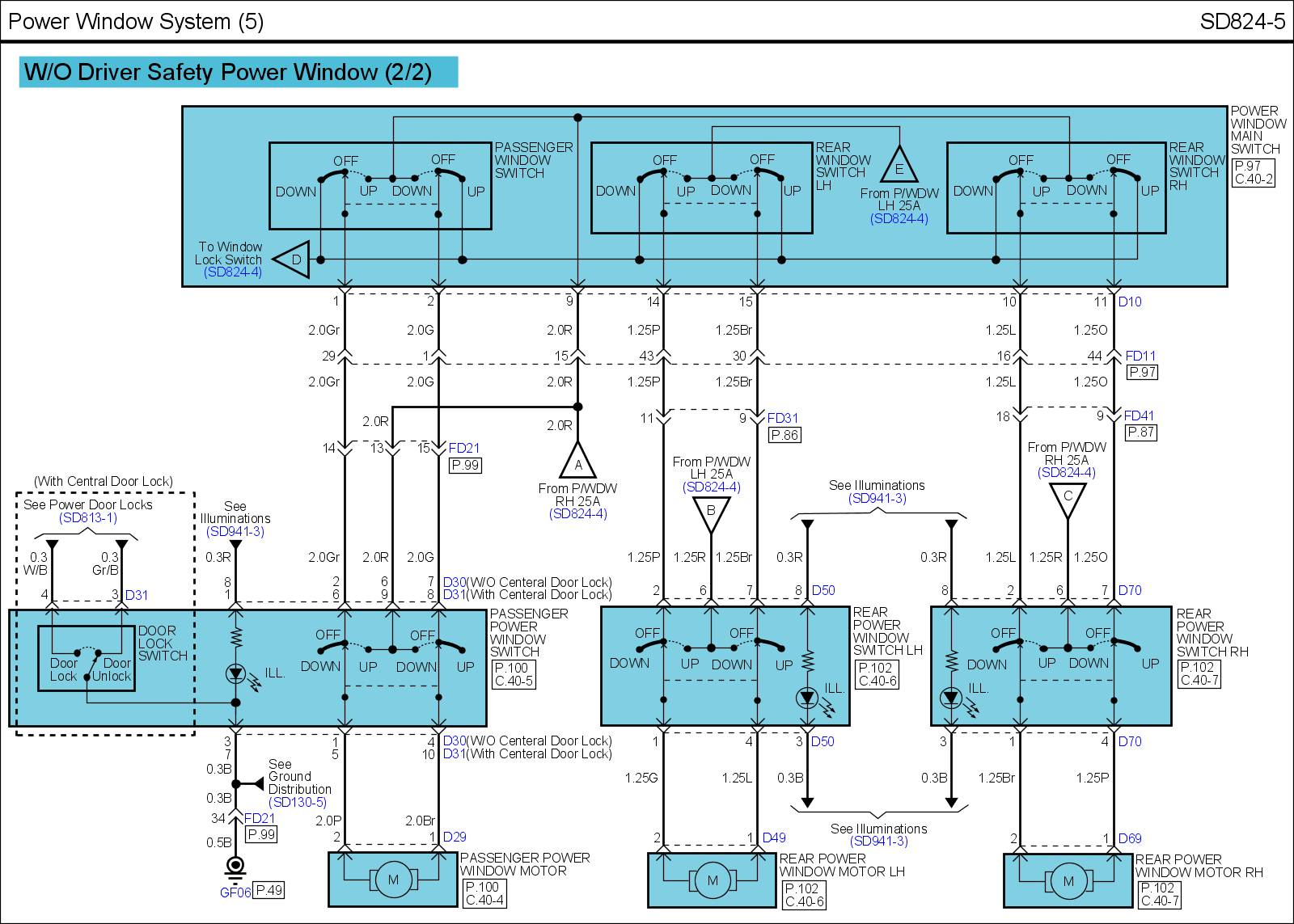The width and height of the screenshot is (1294, 924).
Task: Click the D10 connector label
Action: [1130, 302]
